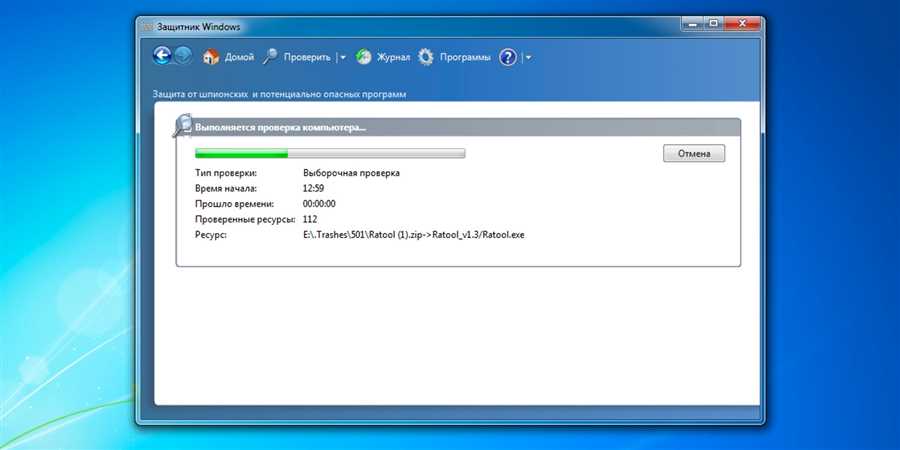The image size is (900, 450).
Task: Open help via the question mark icon
Action: click(x=508, y=57)
